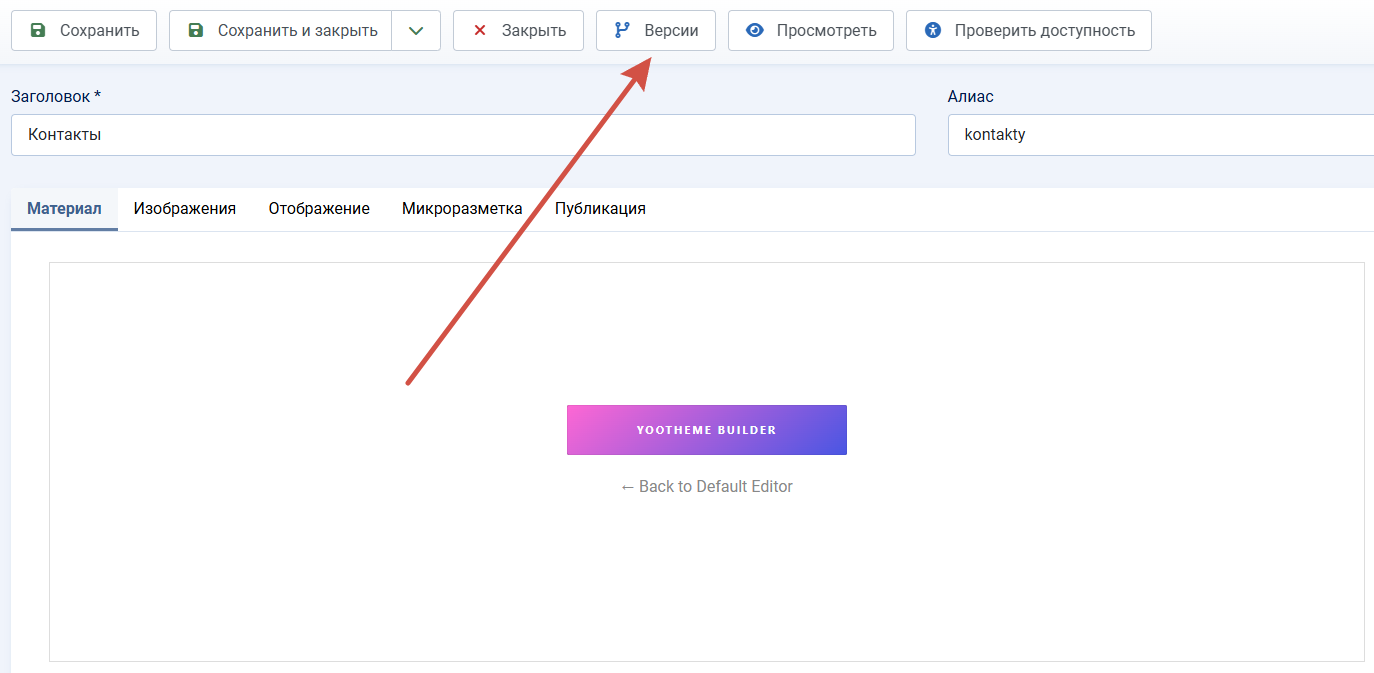Click the floppy disk icon on Сохранить button
Viewport: 1374px width, 673px height.
pos(38,30)
